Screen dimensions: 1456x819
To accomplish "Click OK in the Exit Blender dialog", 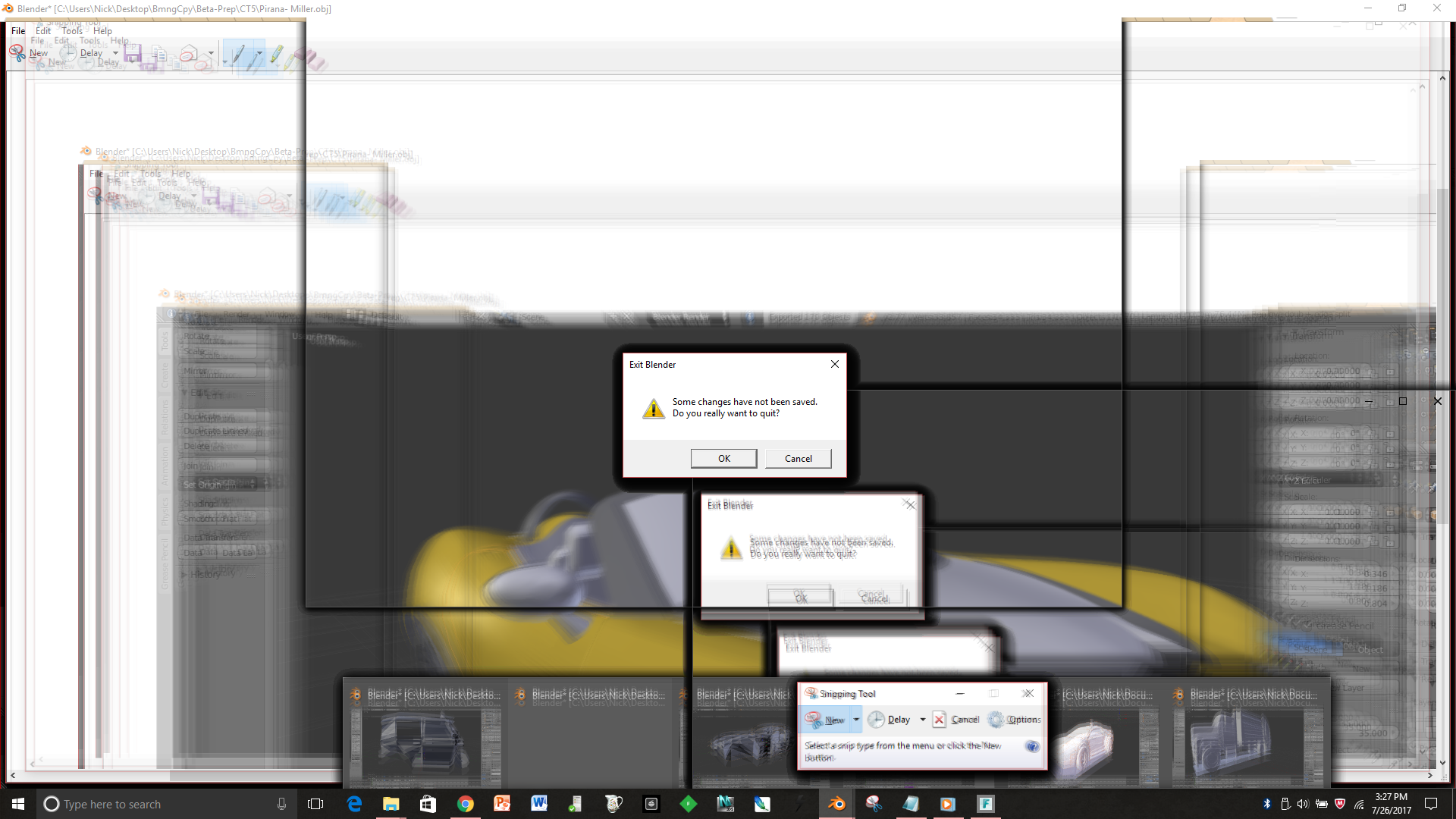I will (x=723, y=459).
